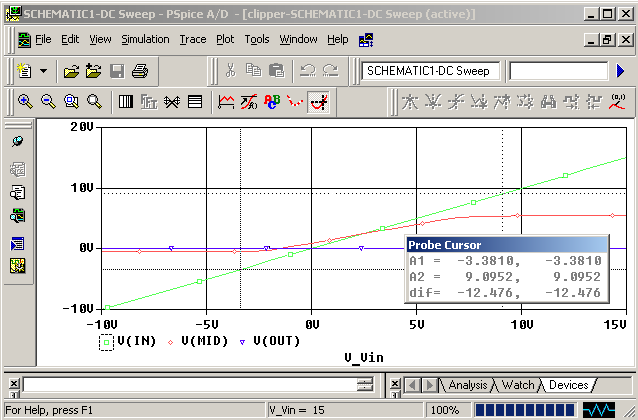Select the V(MID) red trace legend marker
This screenshot has width=638, height=420.
[170, 343]
